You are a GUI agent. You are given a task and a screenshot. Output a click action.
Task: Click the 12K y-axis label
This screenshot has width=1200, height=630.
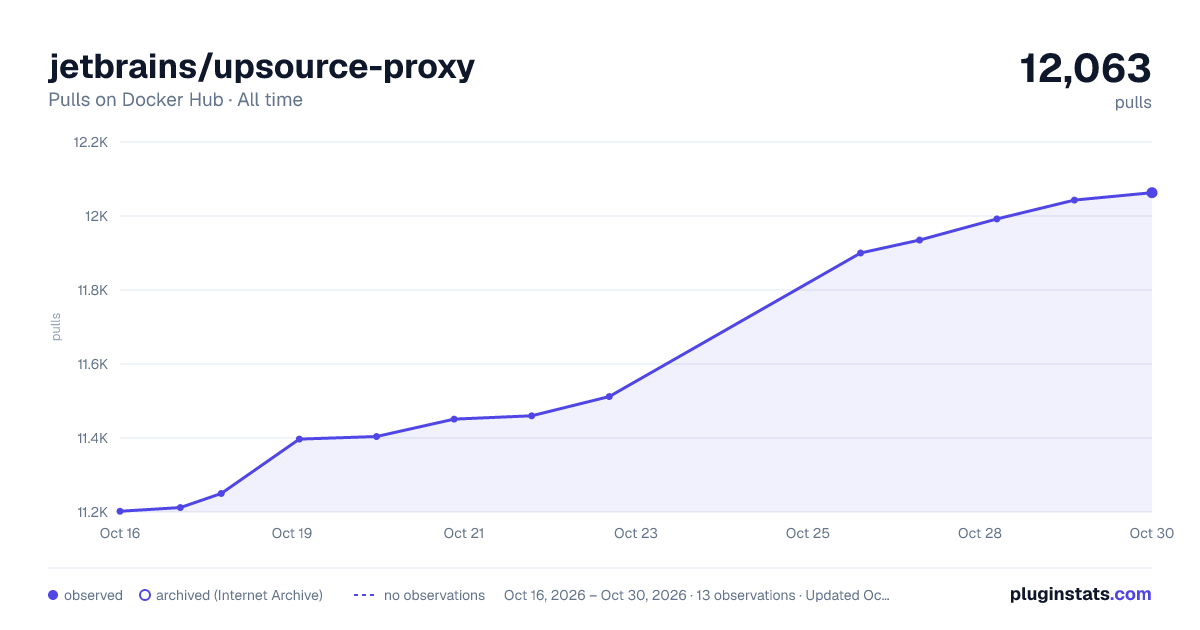(96, 216)
